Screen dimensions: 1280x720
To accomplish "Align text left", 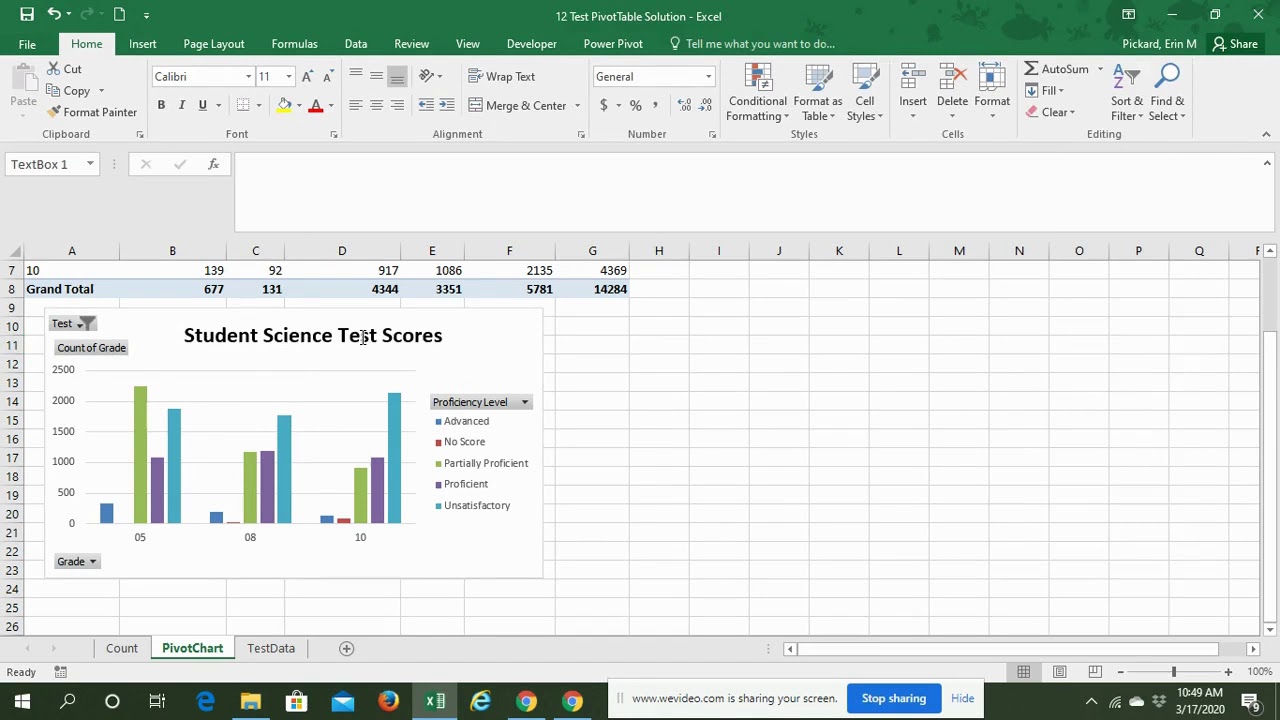I will click(355, 105).
